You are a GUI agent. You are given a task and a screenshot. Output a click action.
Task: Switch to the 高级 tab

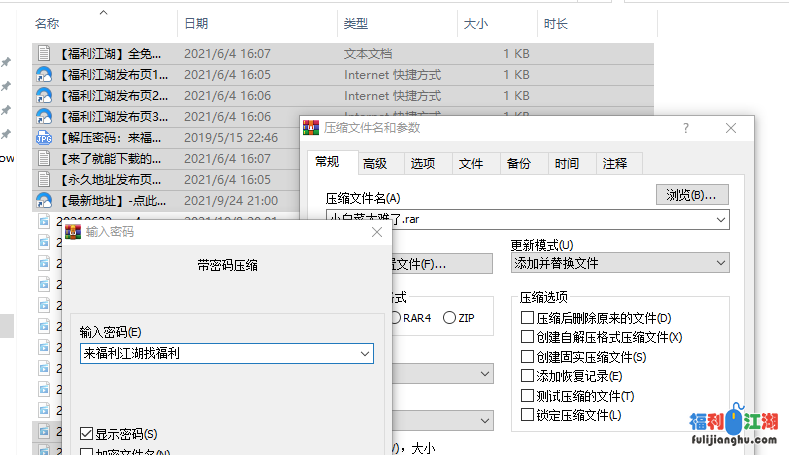(375, 164)
